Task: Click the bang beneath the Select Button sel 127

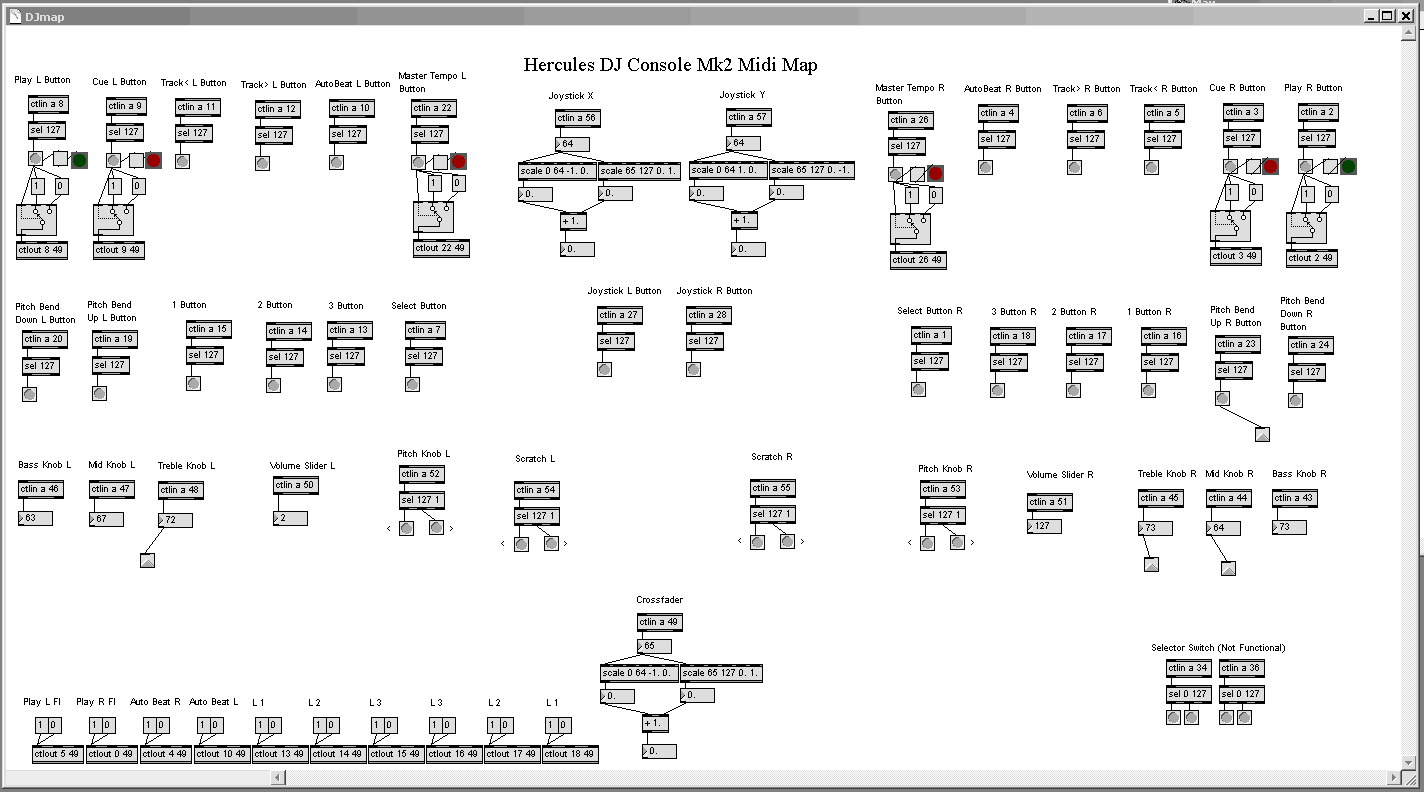Action: (412, 382)
